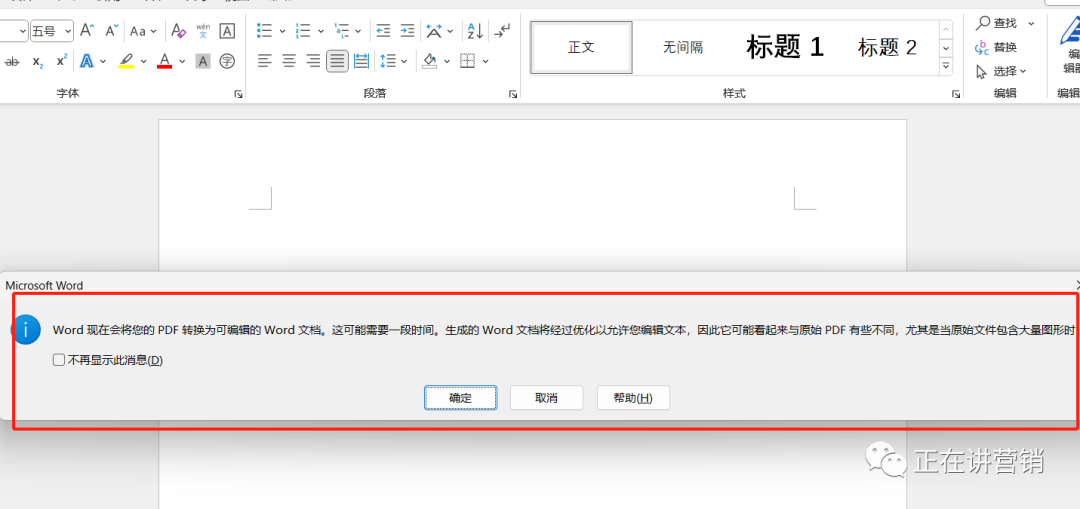This screenshot has width=1080, height=509.
Task: Align text right
Action: [313, 61]
